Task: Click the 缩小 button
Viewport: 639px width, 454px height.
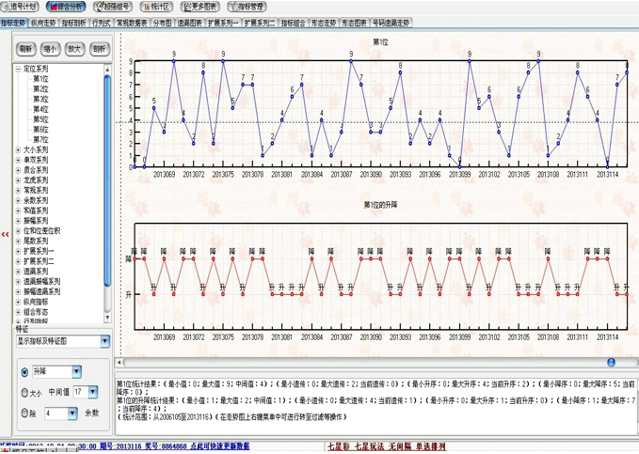Action: 50,49
